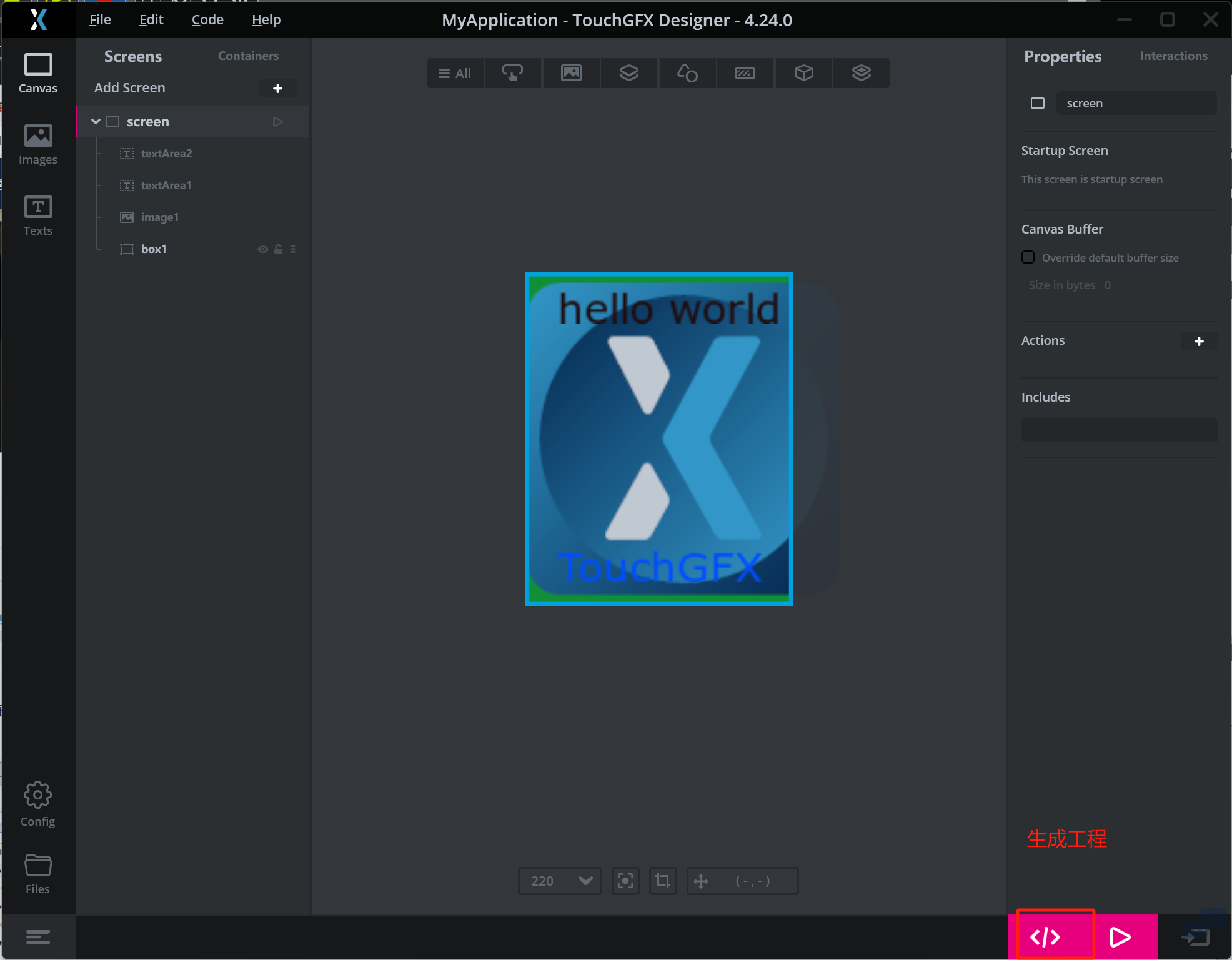Switch to the Containers tab
Viewport: 1232px width, 960px height.
(x=248, y=56)
